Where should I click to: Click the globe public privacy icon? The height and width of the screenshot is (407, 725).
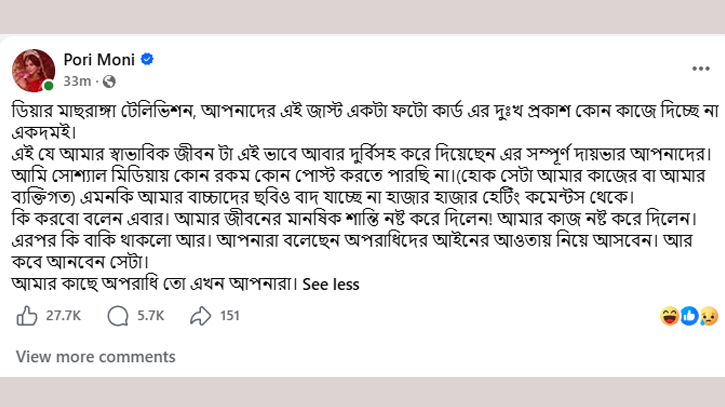click(109, 82)
